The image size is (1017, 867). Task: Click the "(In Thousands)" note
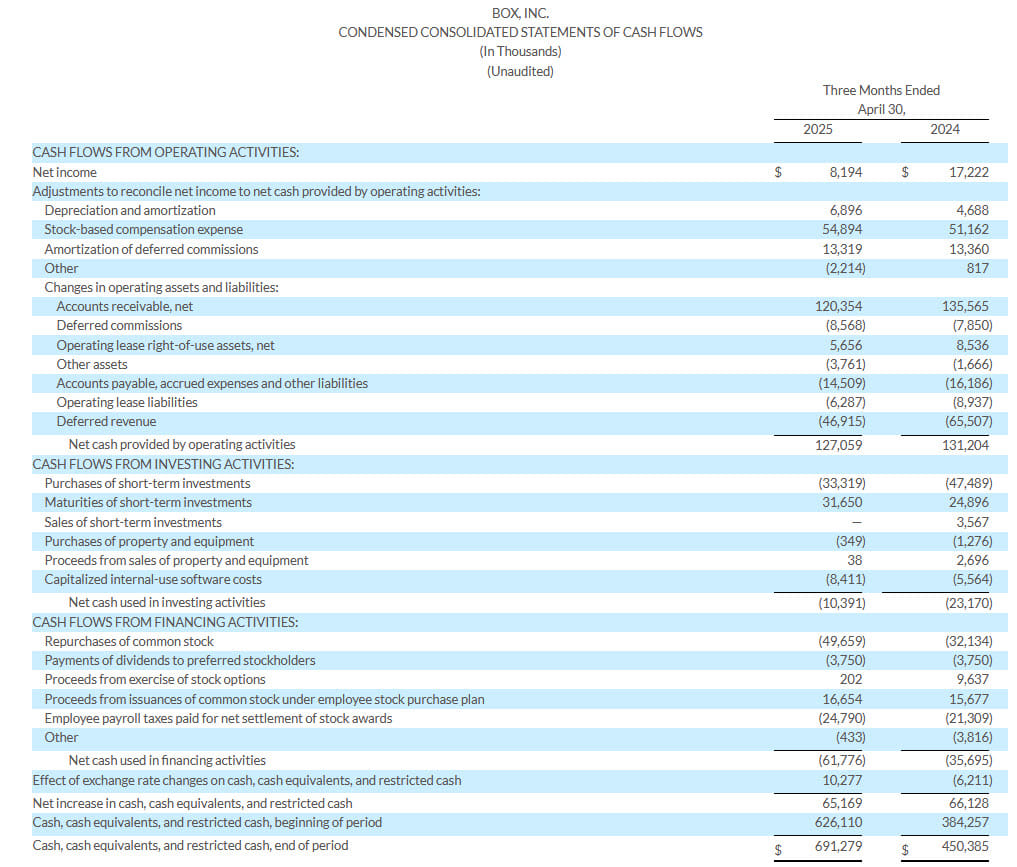(x=520, y=51)
